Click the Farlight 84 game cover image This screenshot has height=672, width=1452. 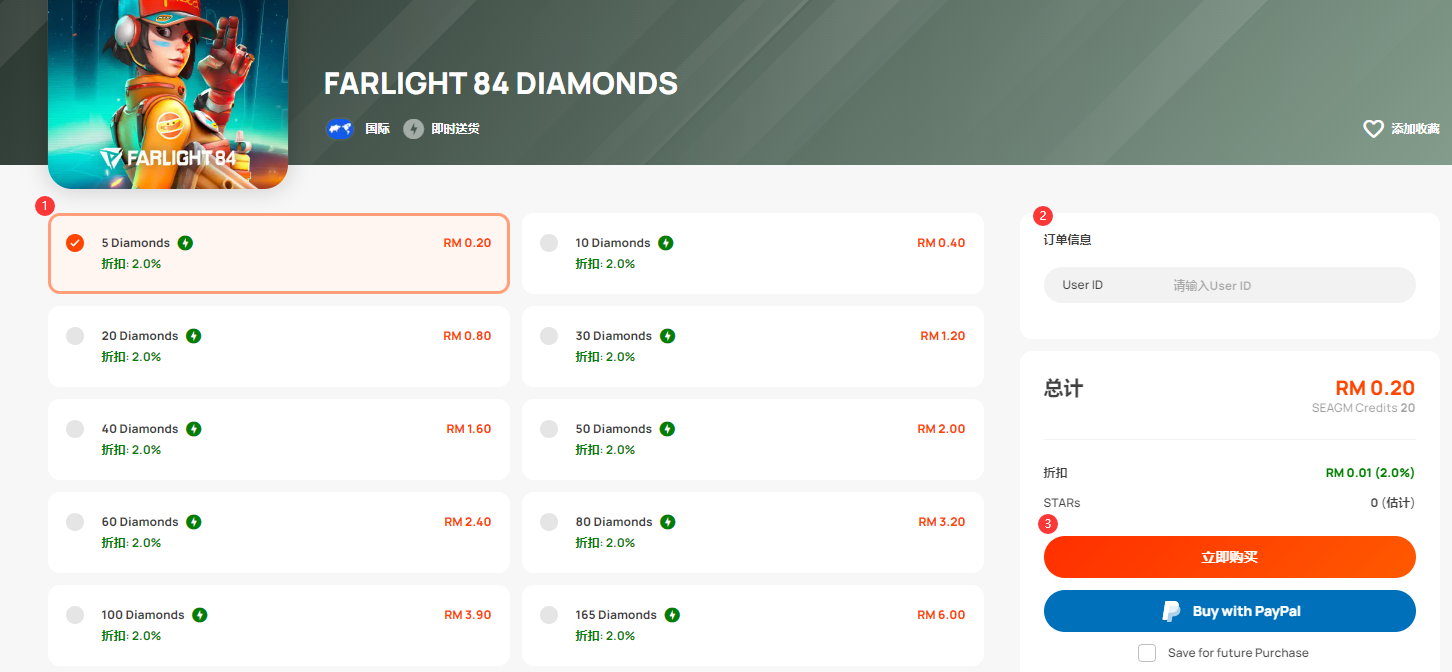[168, 94]
